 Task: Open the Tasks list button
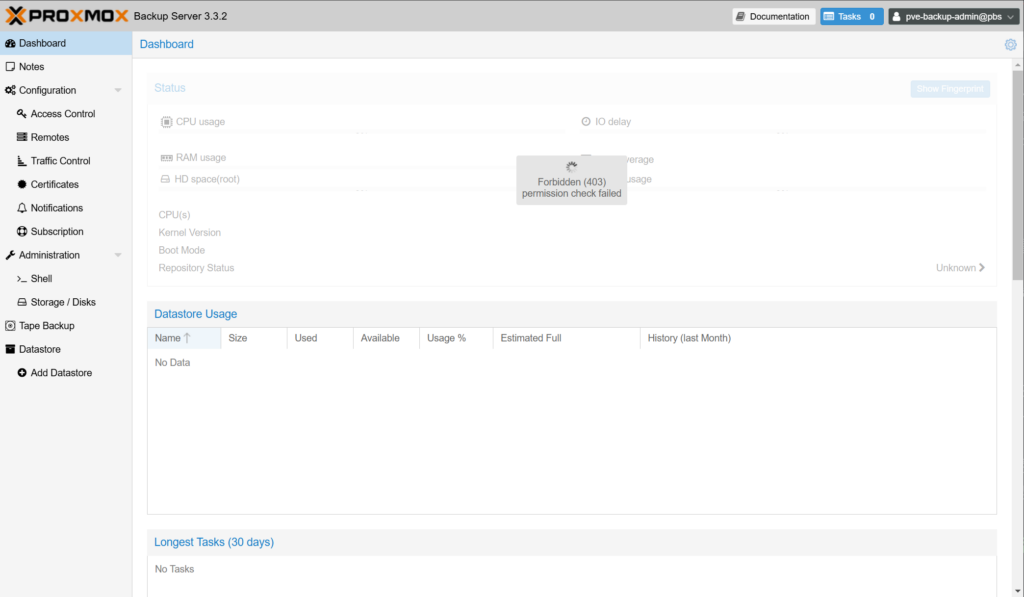(x=851, y=16)
